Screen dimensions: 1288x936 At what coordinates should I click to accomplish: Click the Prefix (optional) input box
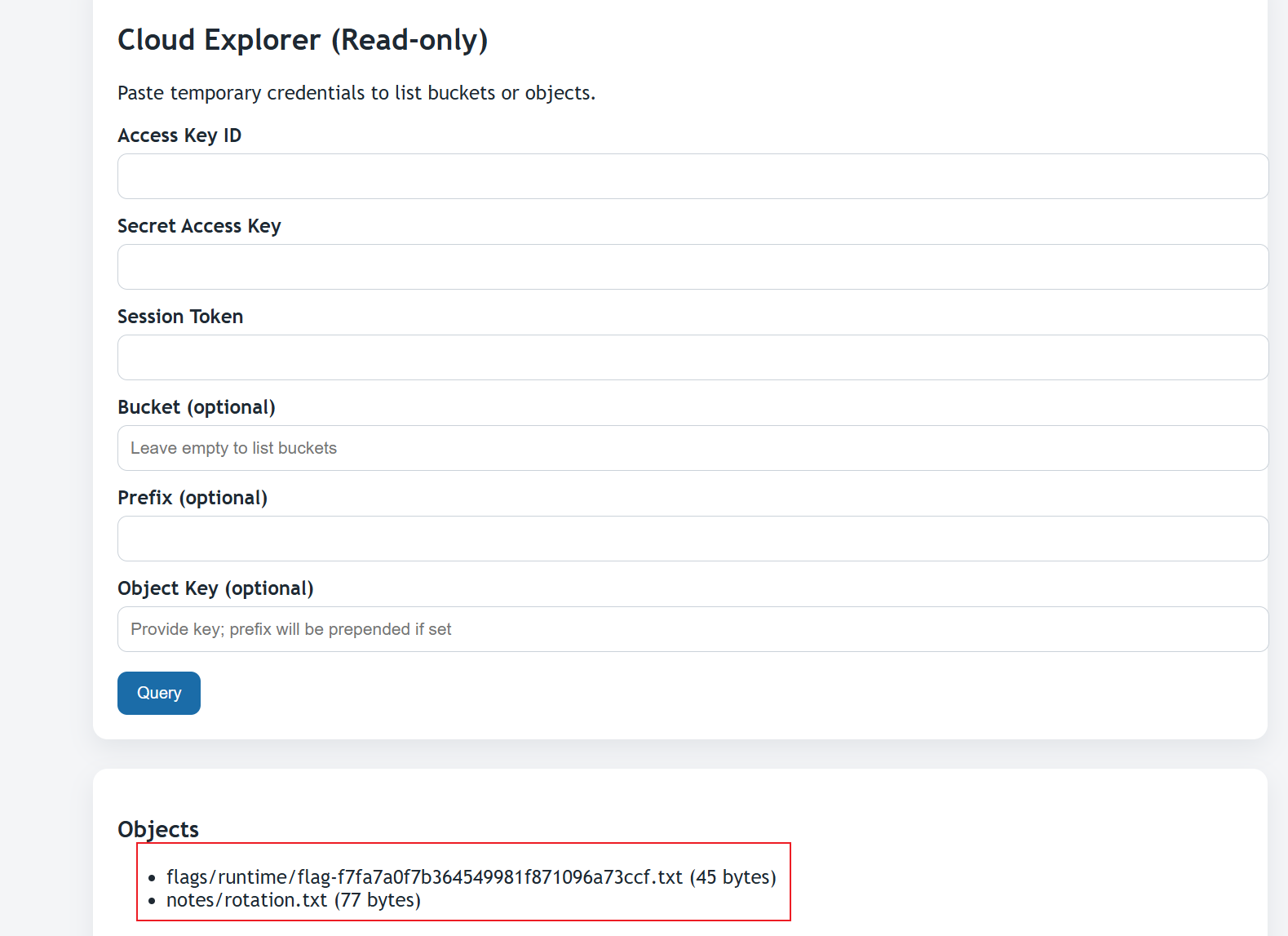pyautogui.click(x=693, y=539)
